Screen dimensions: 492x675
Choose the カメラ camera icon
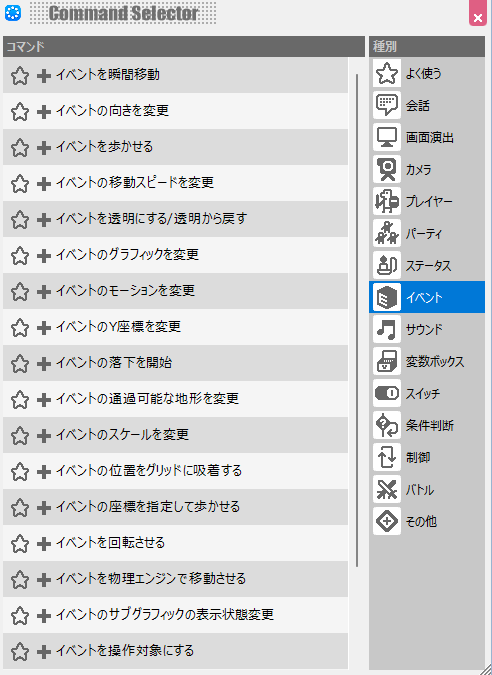[x=387, y=169]
